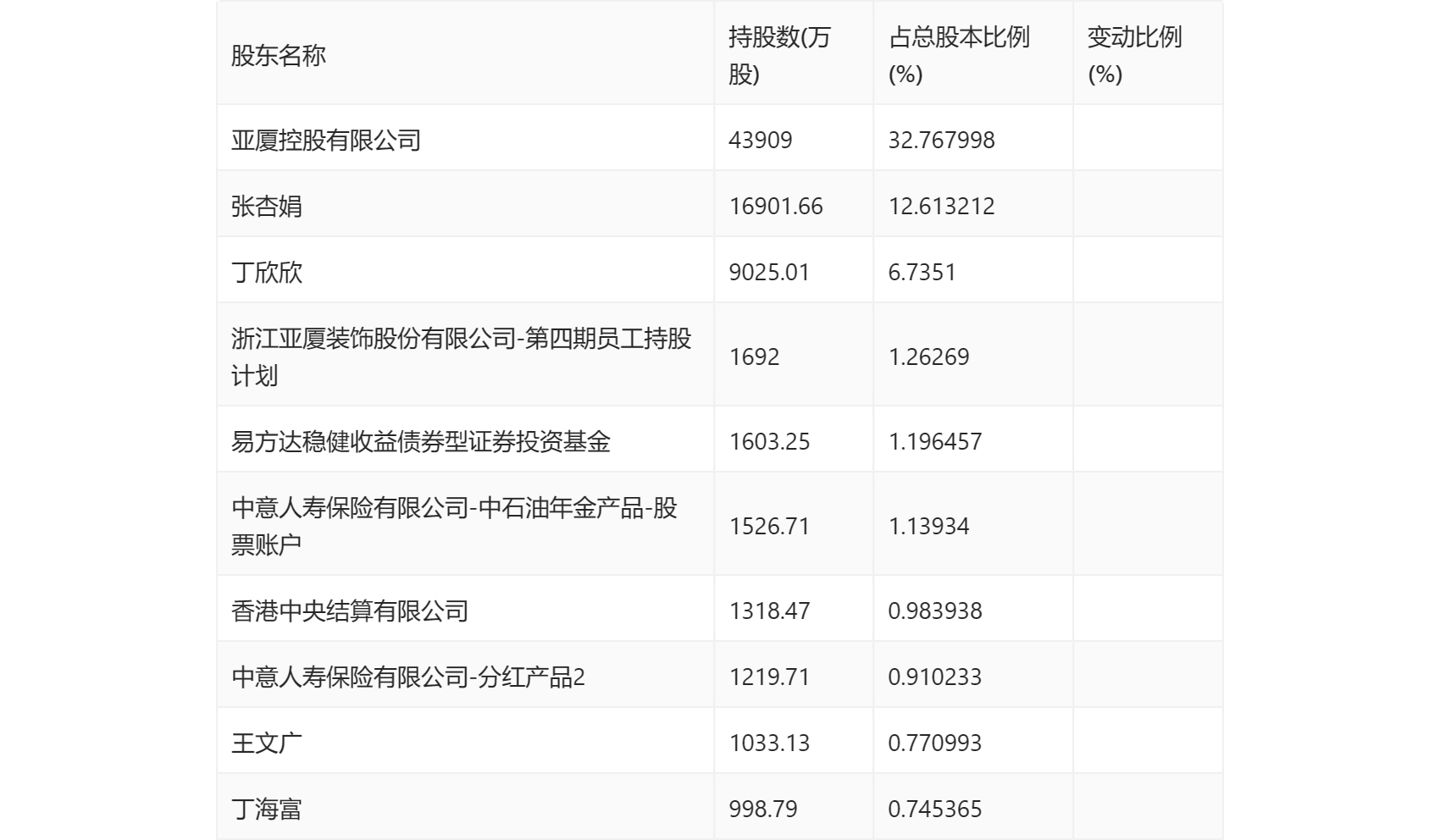
Task: Select shares value 16901.66
Action: [x=776, y=207]
